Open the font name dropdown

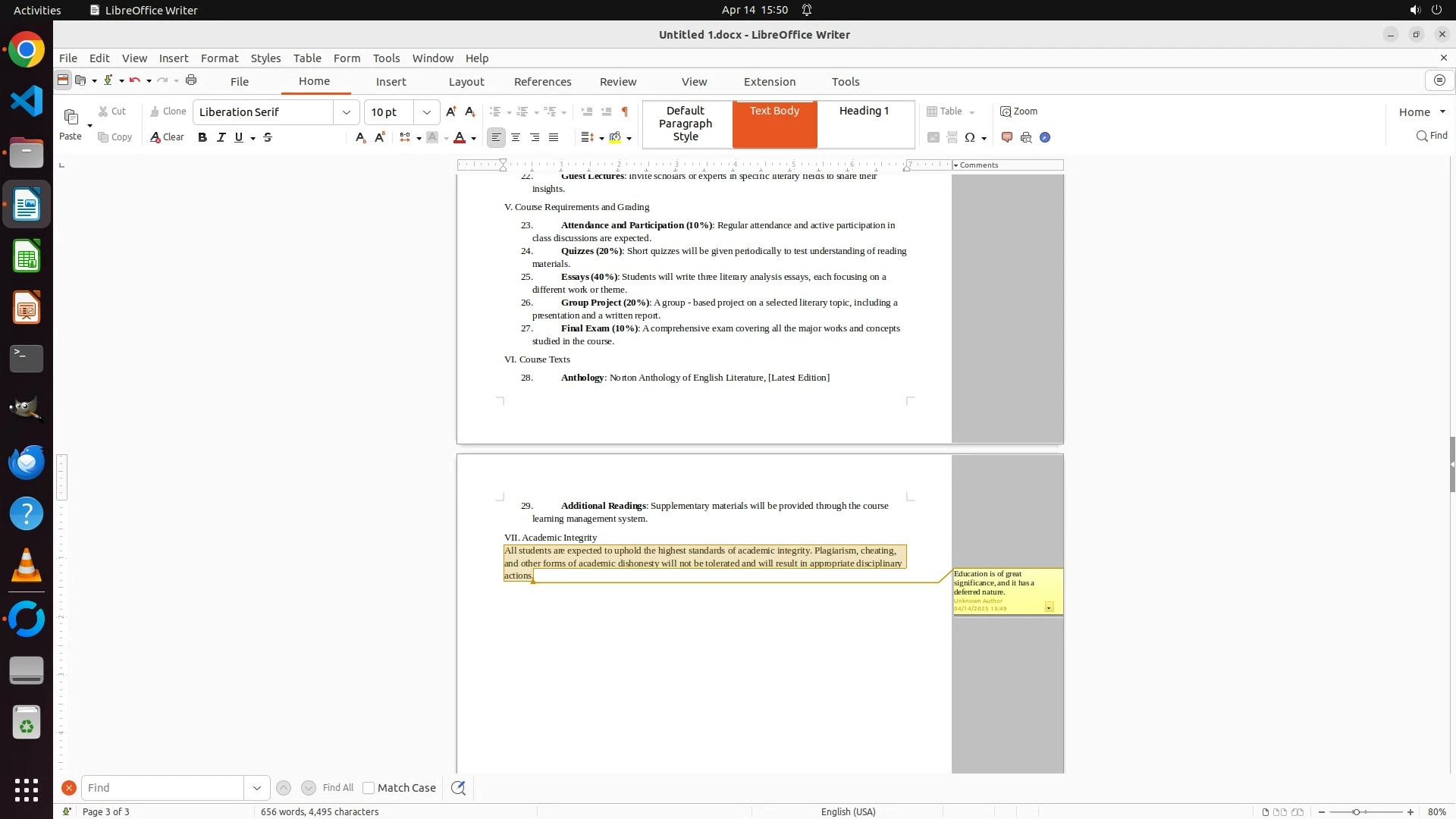click(x=347, y=112)
